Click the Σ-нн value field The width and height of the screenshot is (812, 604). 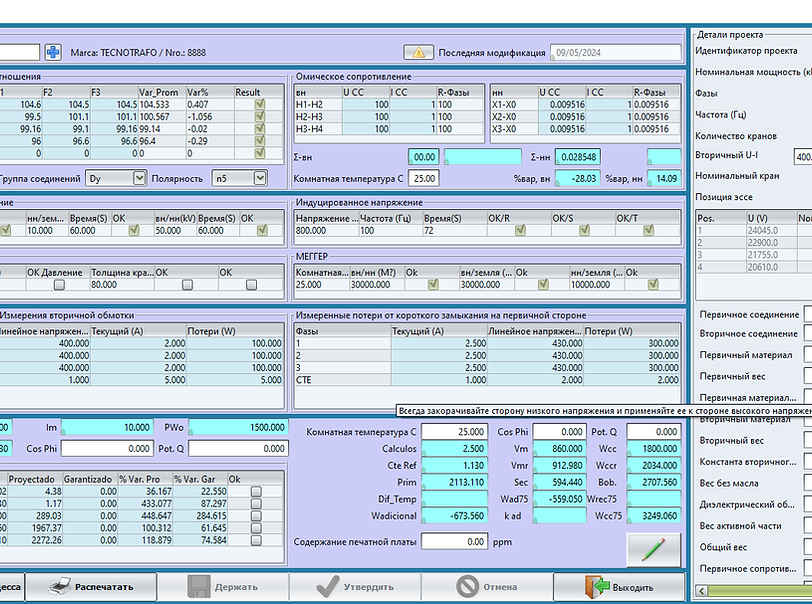[578, 157]
